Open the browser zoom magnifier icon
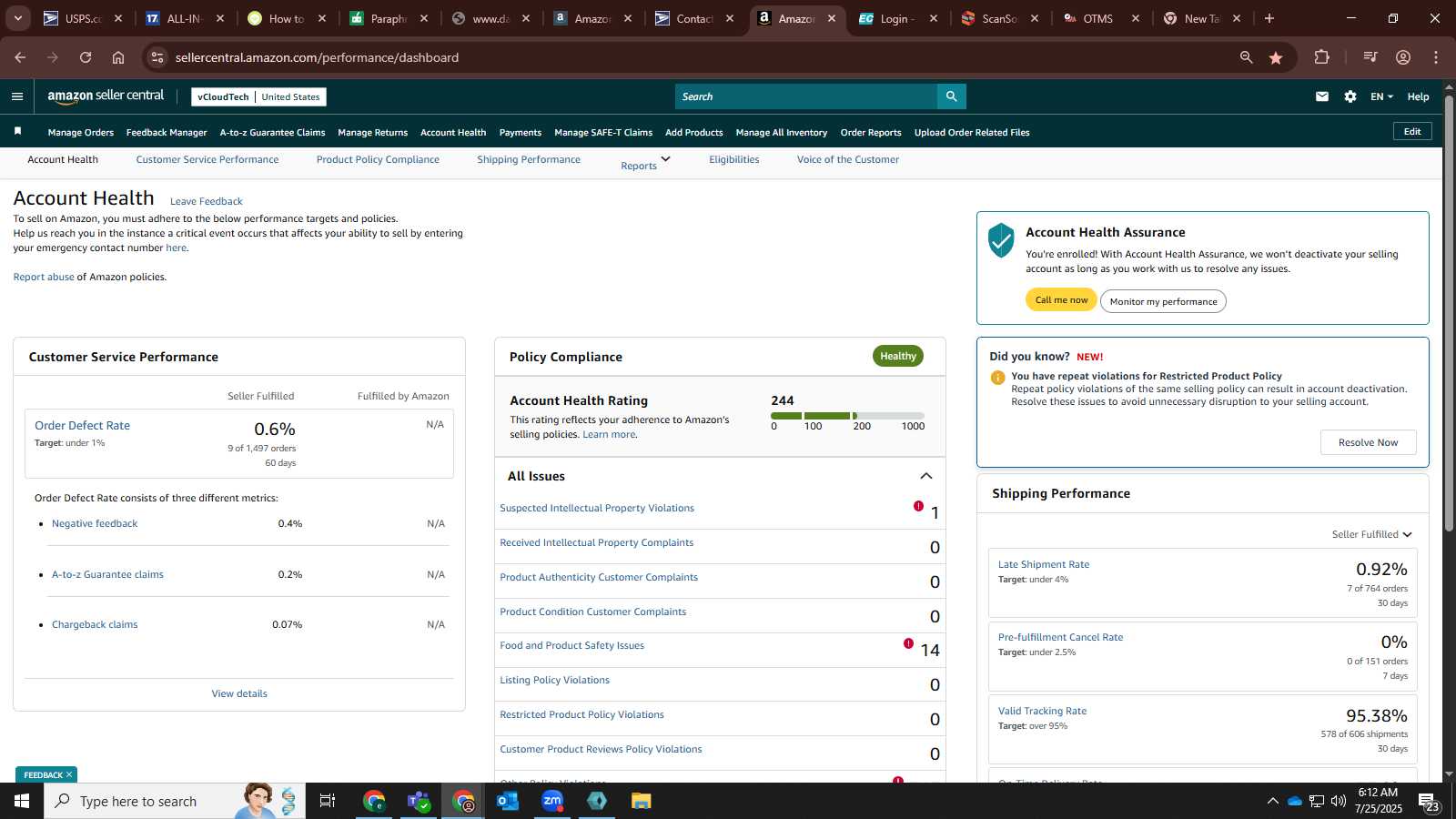The width and height of the screenshot is (1456, 819). (1247, 57)
